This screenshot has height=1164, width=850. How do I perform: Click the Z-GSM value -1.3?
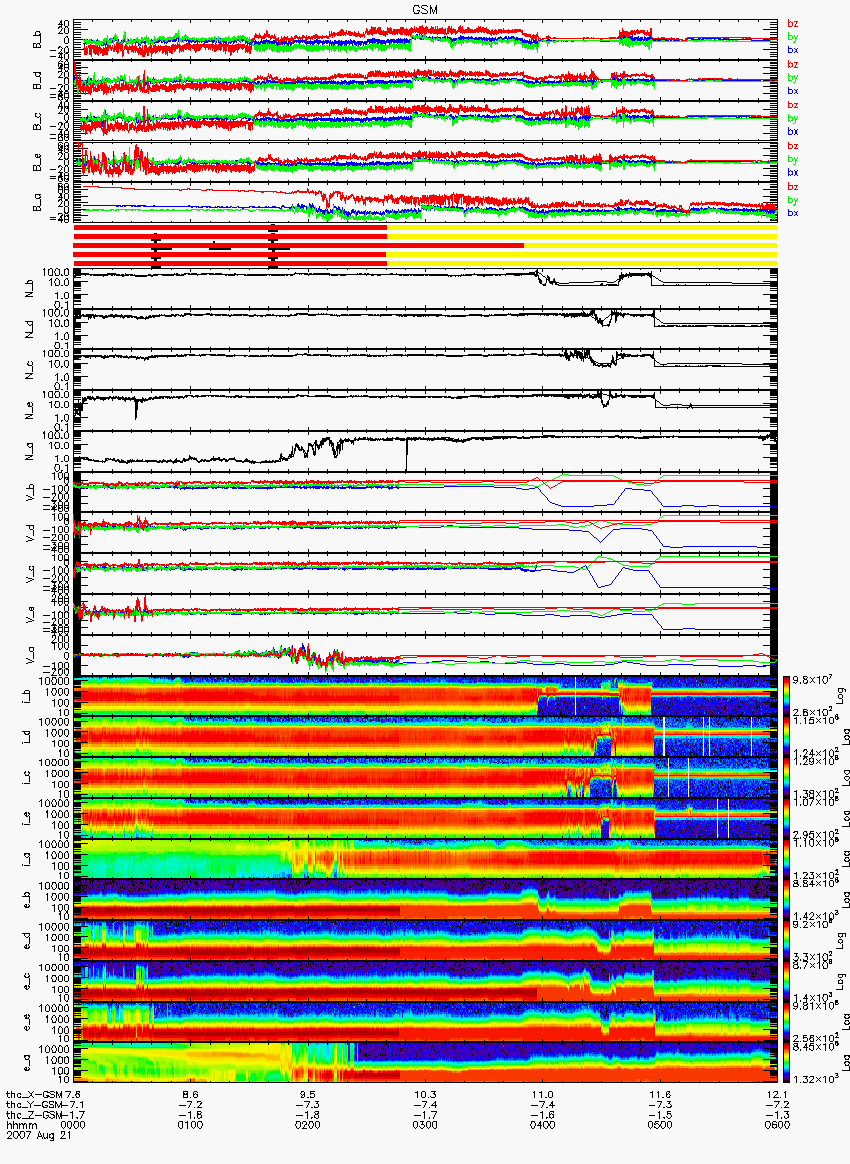click(x=777, y=1114)
